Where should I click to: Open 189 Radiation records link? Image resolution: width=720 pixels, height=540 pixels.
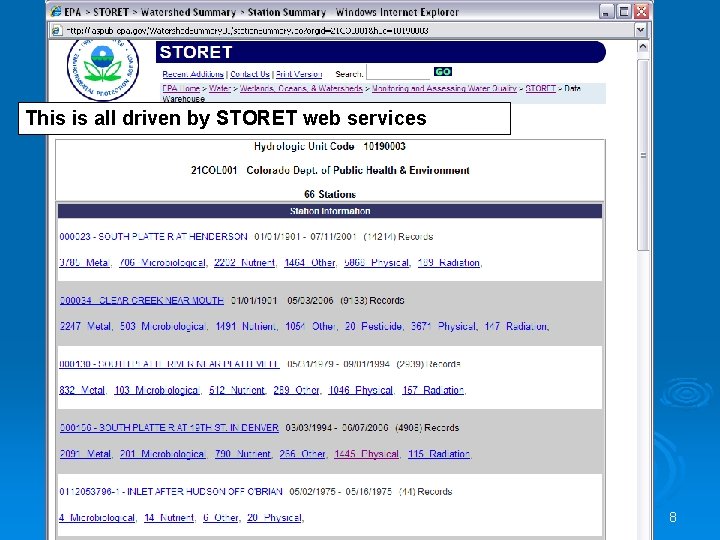click(x=449, y=263)
